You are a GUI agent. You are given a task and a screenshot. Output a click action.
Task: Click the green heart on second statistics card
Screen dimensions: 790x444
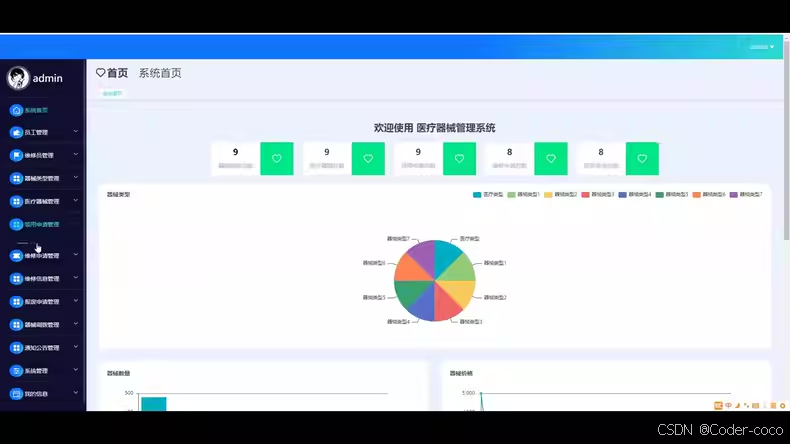pos(368,159)
